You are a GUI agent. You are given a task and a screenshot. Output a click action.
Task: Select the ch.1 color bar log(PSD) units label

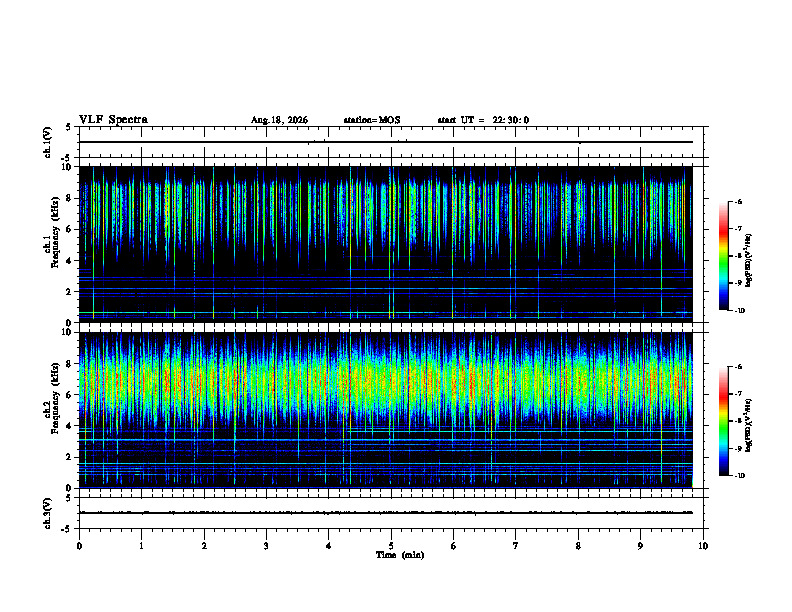(749, 261)
